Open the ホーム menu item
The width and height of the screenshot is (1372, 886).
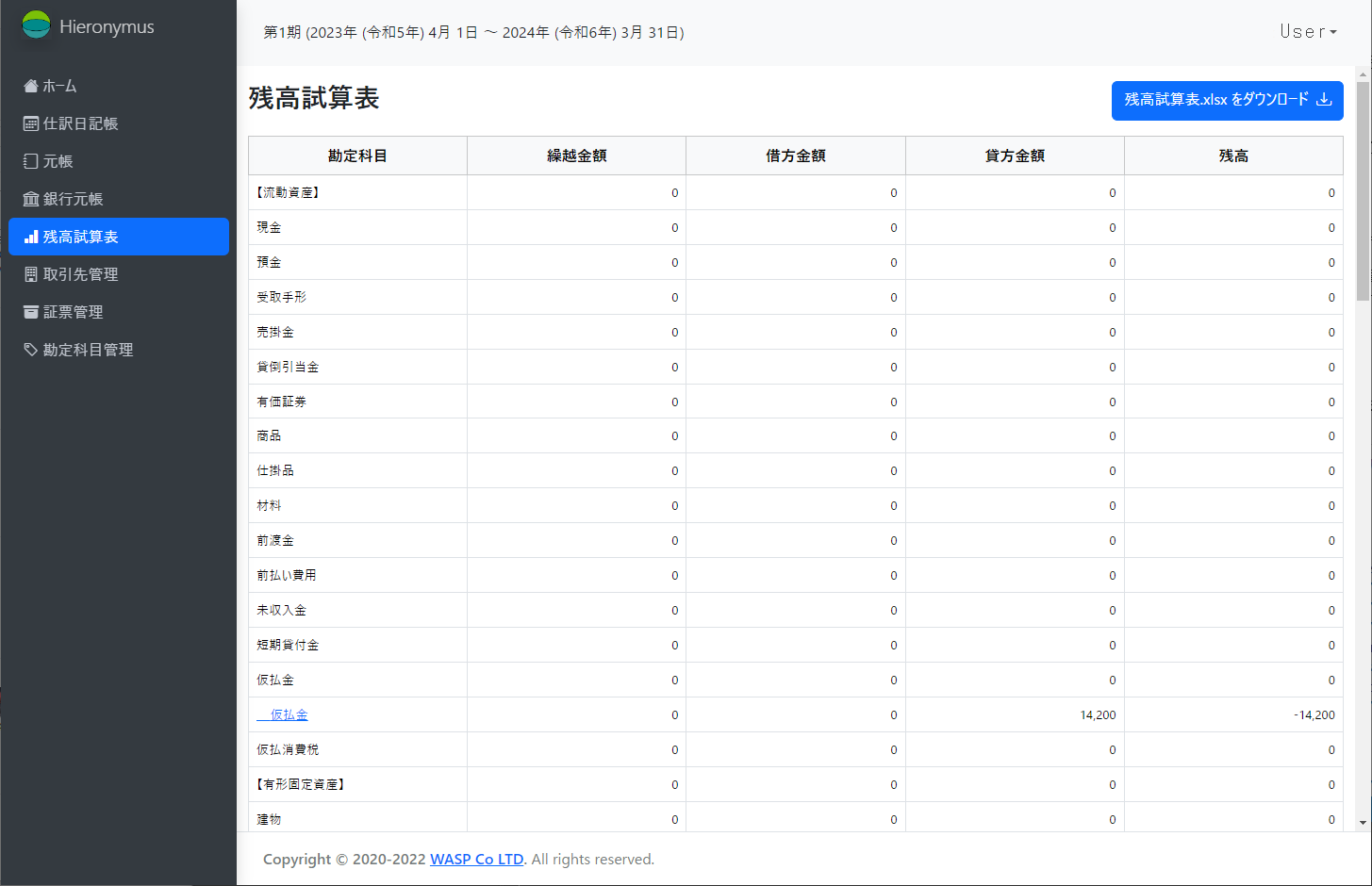(119, 86)
